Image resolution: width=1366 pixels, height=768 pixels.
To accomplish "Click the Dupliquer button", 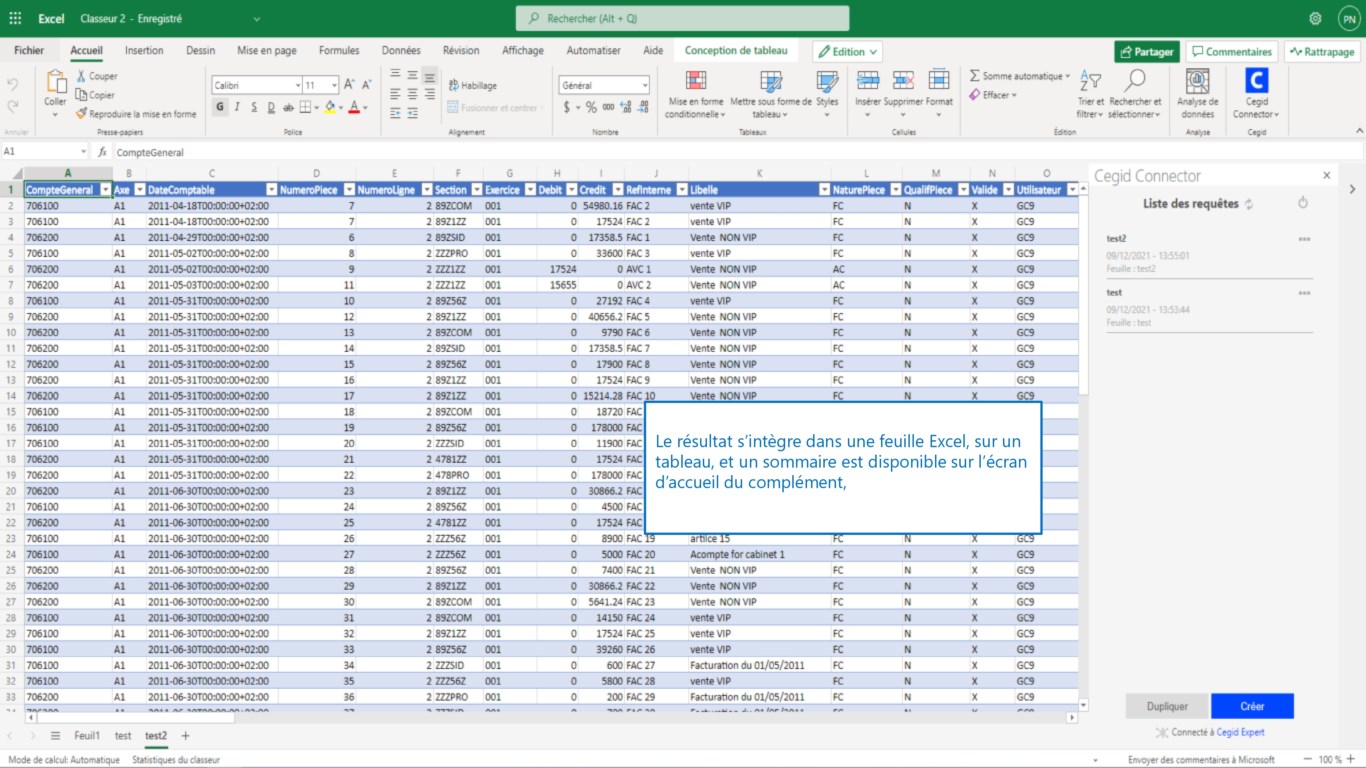I will 1167,706.
